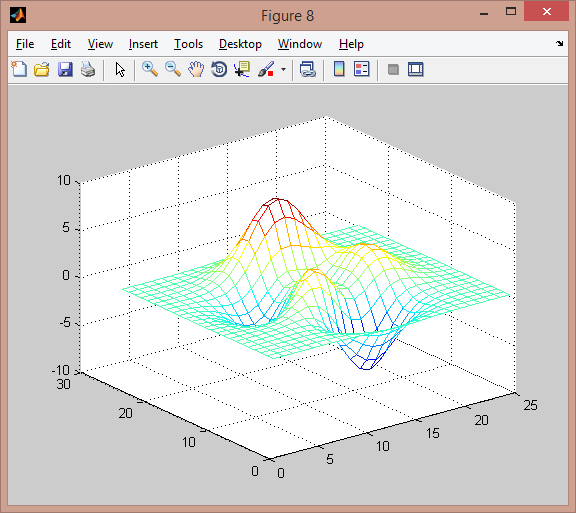Insert a legend using toolbar icon

(x=361, y=69)
